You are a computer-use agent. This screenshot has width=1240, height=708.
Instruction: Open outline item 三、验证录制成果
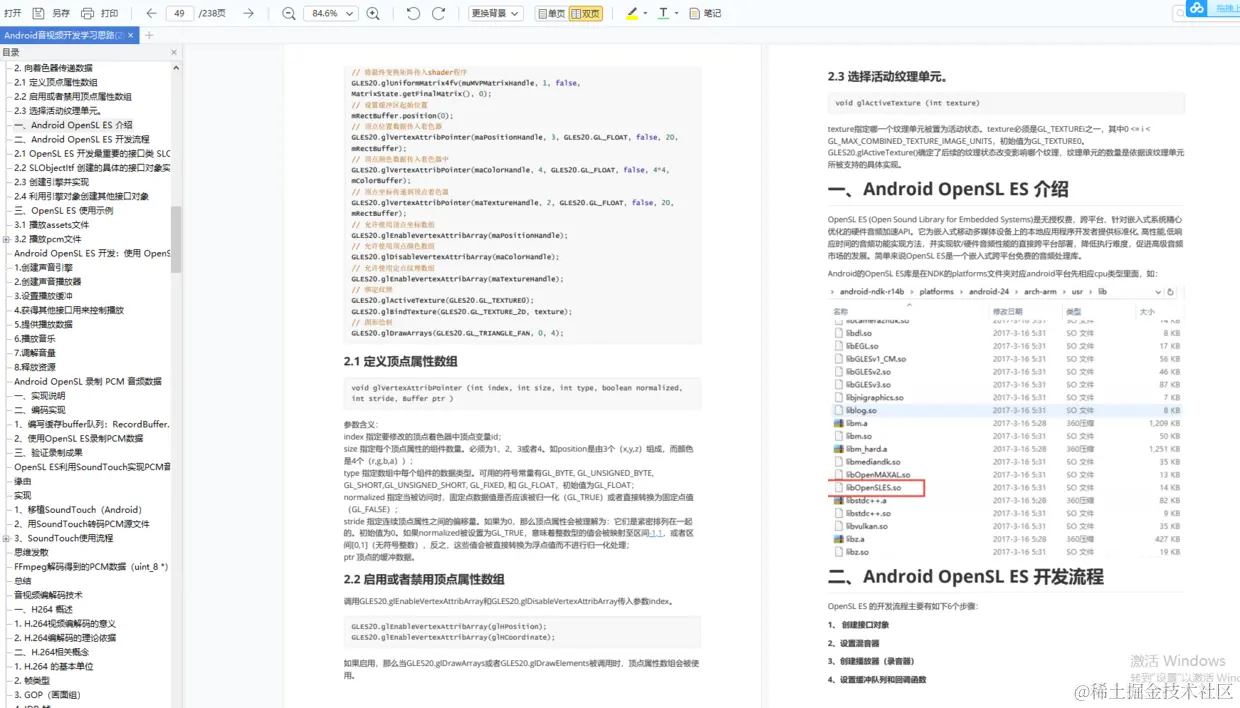(48, 453)
